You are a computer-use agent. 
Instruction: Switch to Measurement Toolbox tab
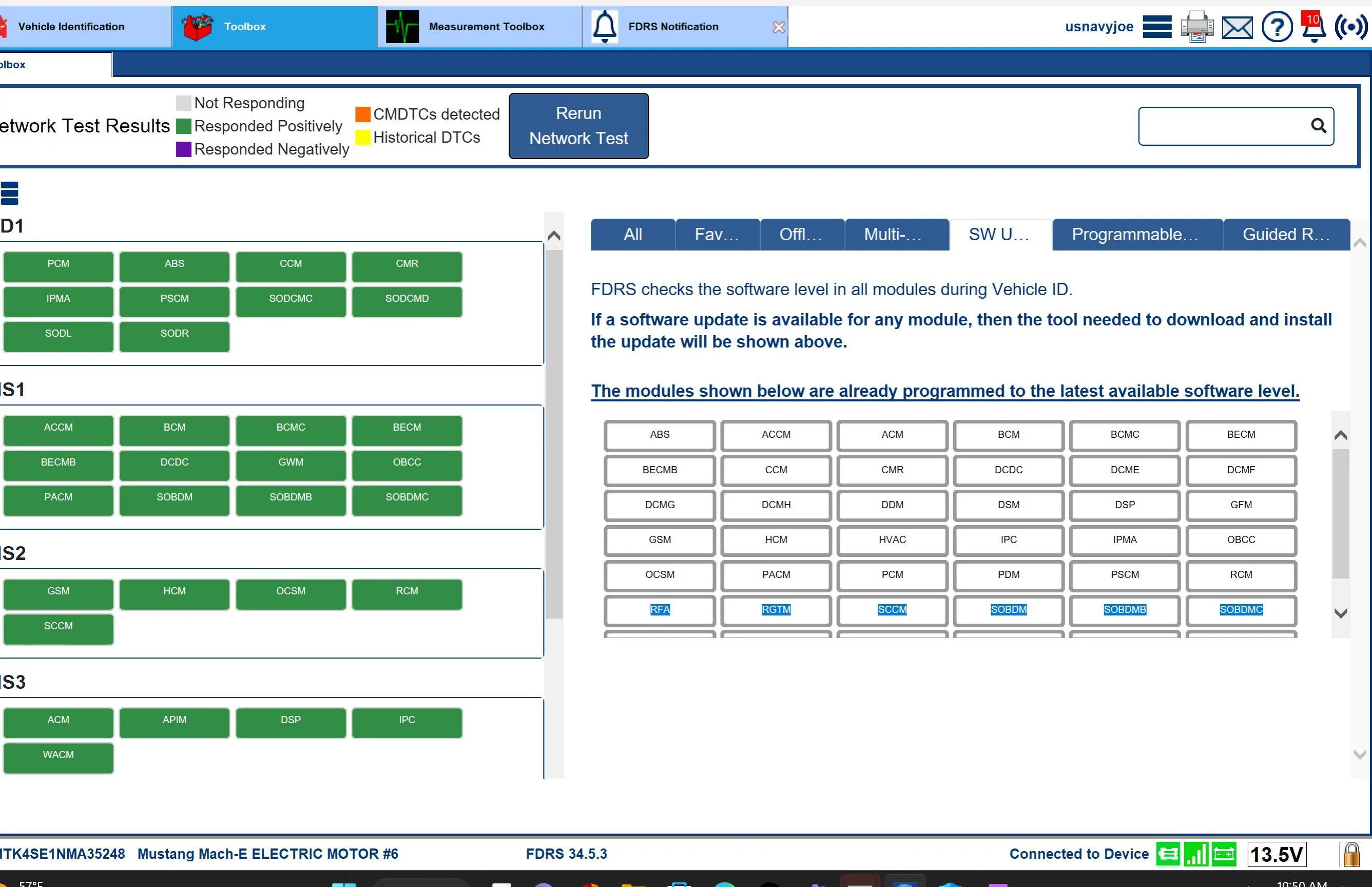click(x=480, y=27)
